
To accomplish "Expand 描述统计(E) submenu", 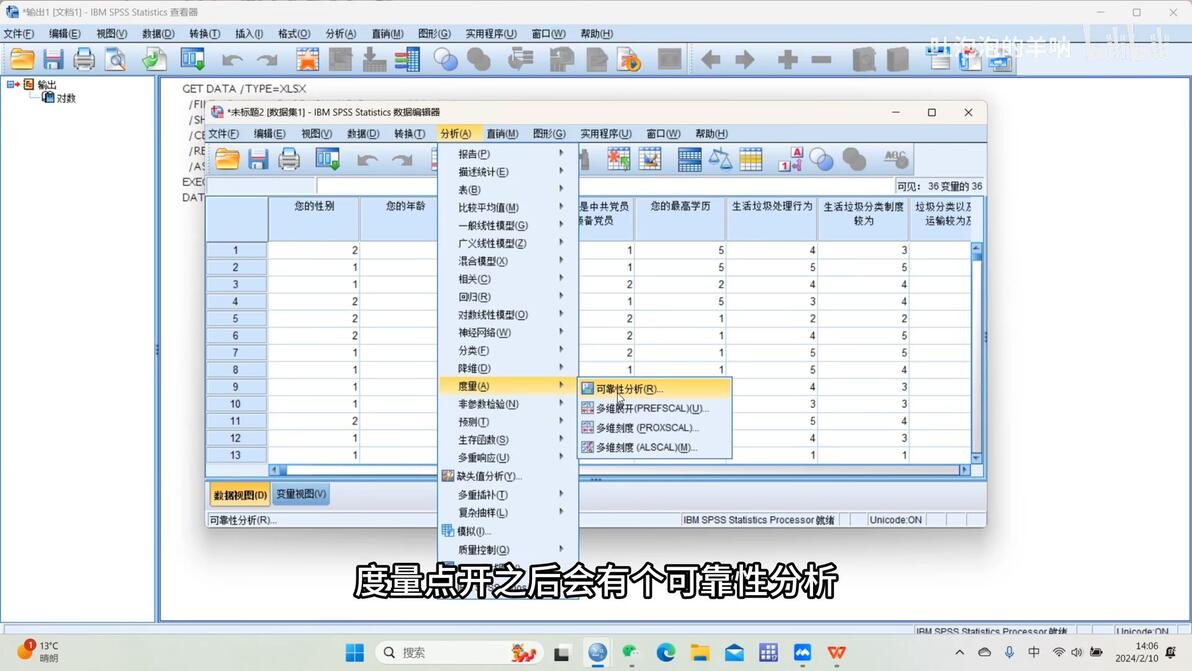I will [x=508, y=172].
